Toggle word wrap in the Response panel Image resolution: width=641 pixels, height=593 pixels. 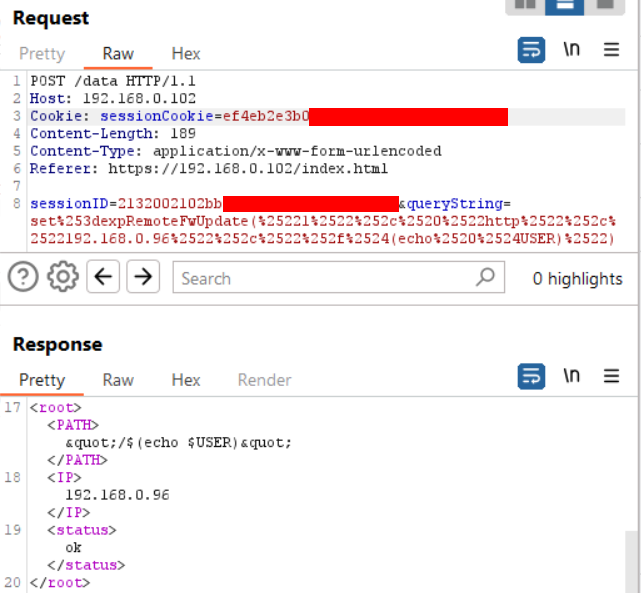pyautogui.click(x=531, y=376)
